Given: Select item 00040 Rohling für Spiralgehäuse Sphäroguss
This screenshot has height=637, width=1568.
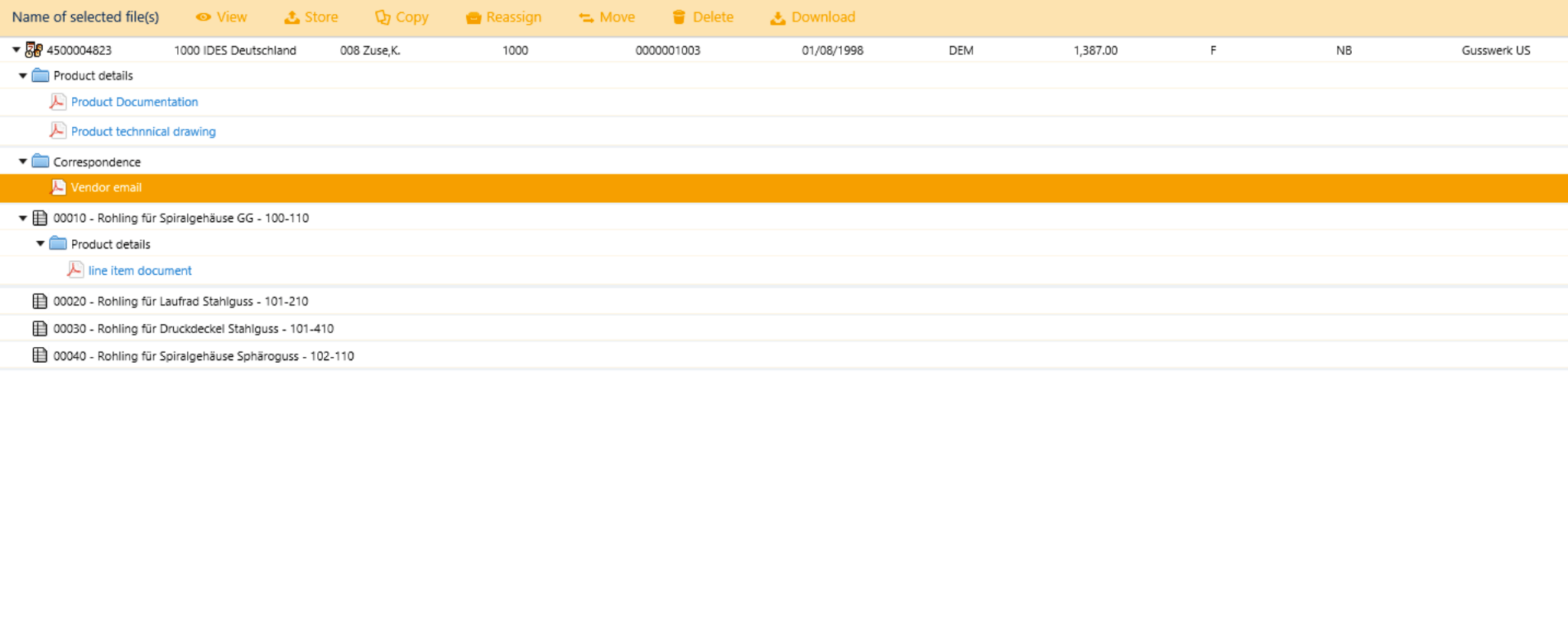Looking at the screenshot, I should (x=203, y=356).
